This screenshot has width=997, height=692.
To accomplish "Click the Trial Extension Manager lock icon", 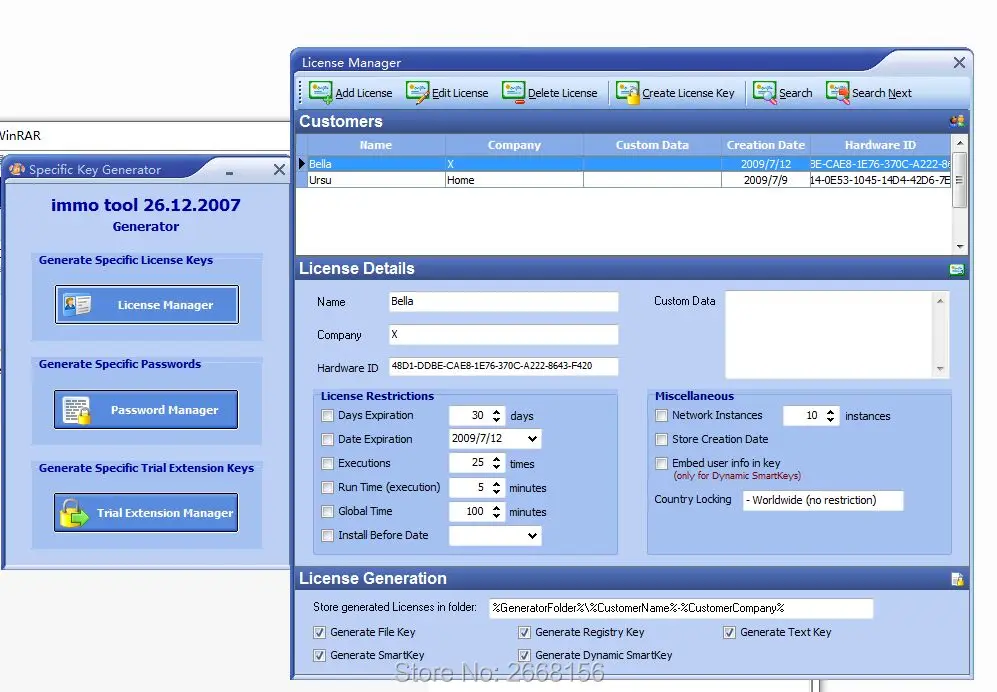I will [x=74, y=513].
